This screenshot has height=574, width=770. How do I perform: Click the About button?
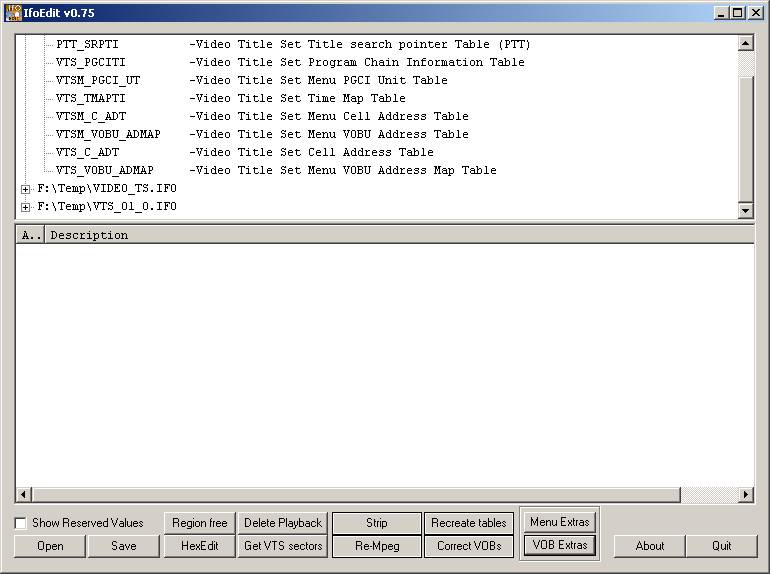click(x=650, y=546)
